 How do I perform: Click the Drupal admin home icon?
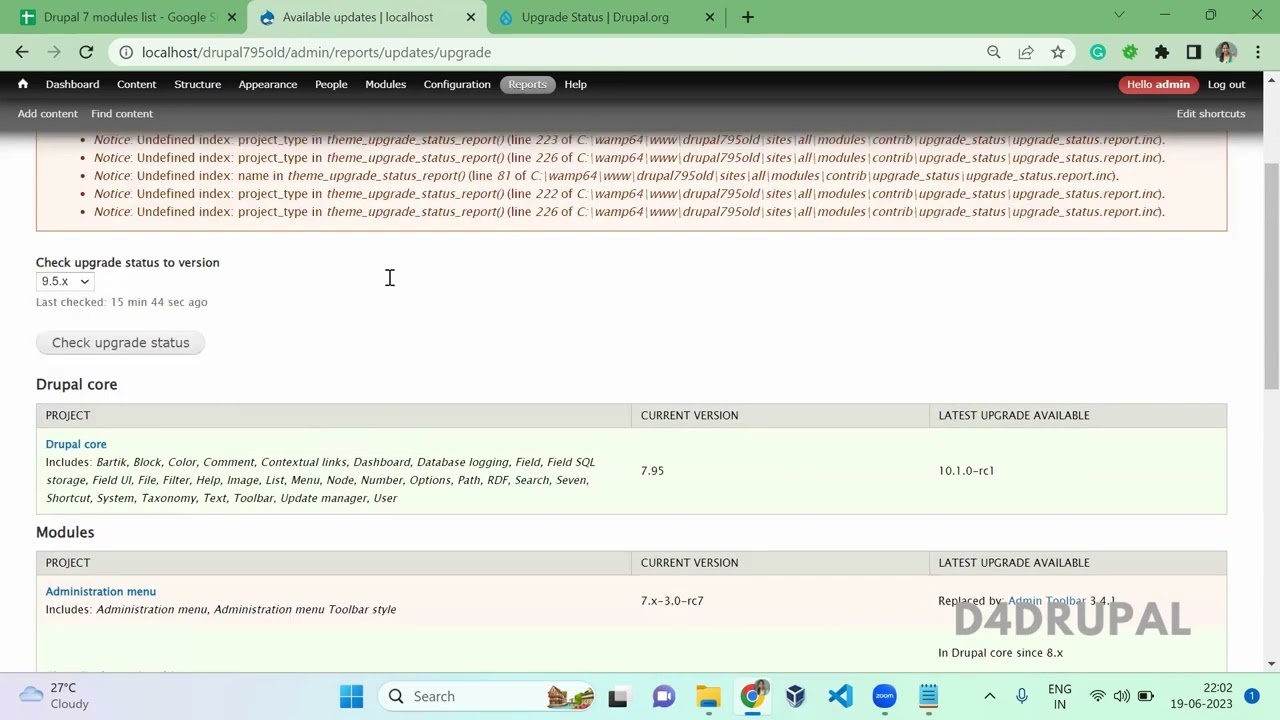click(22, 84)
